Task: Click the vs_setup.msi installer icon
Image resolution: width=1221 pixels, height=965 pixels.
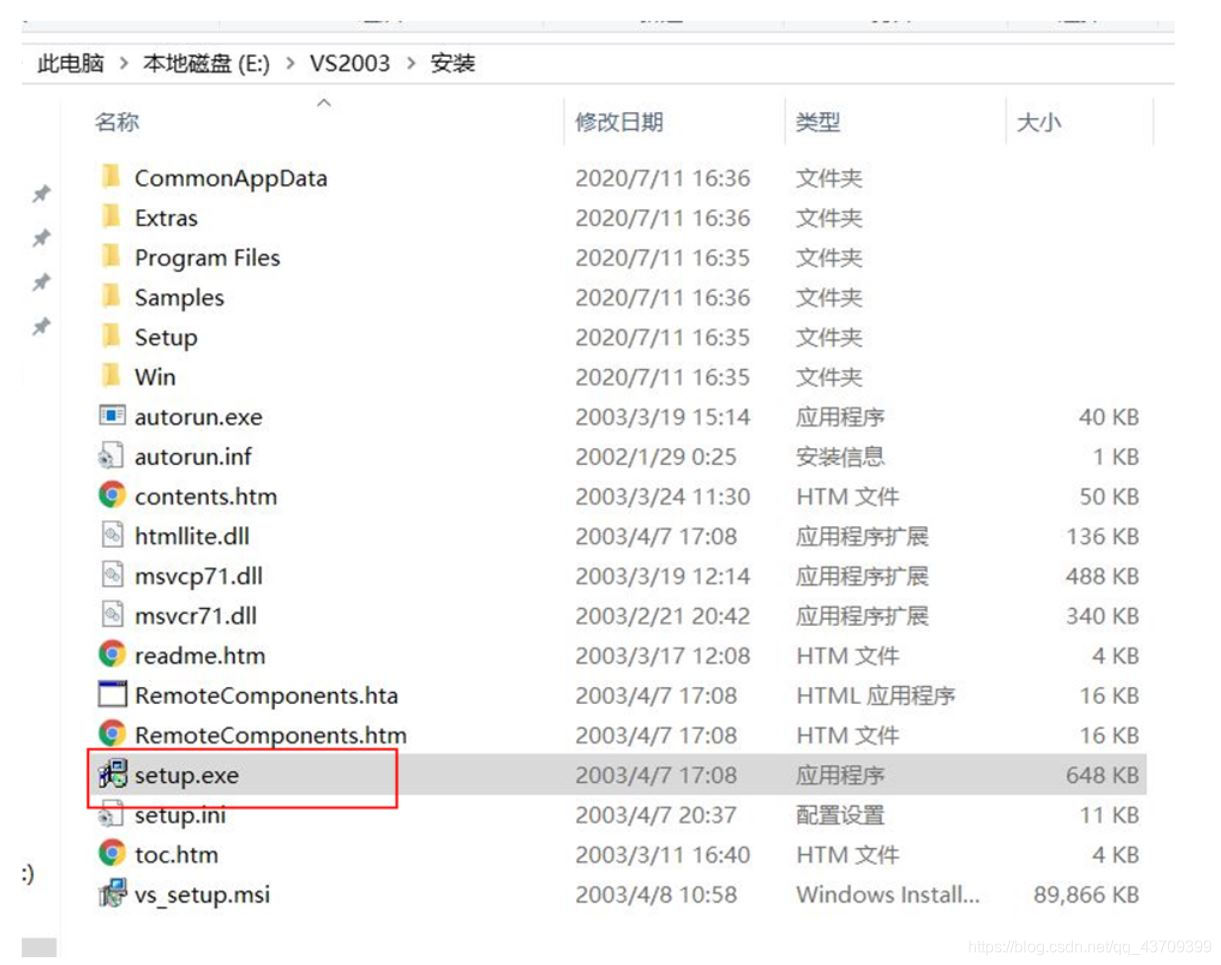Action: 112,893
